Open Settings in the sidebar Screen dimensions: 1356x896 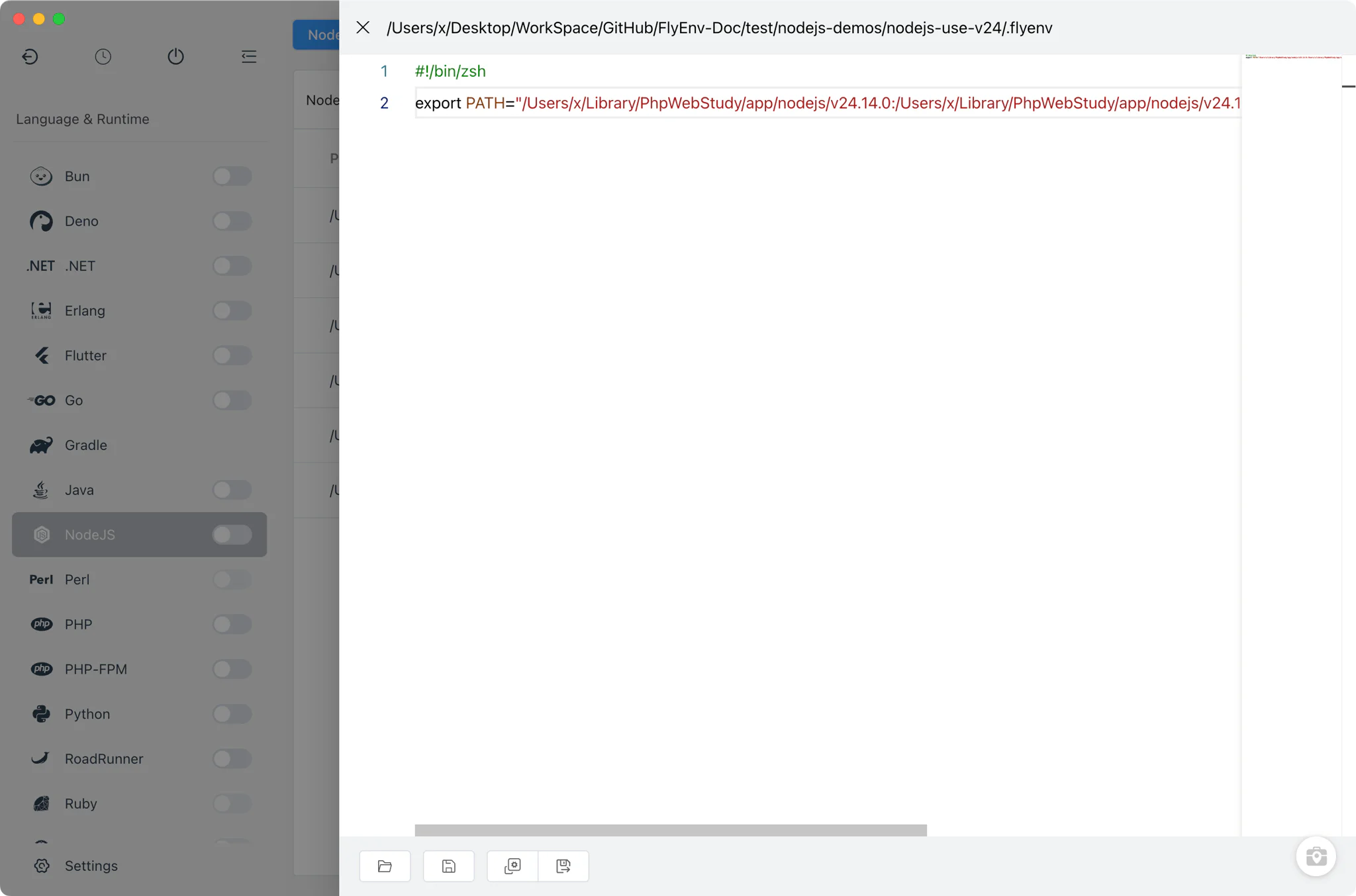pyautogui.click(x=139, y=866)
